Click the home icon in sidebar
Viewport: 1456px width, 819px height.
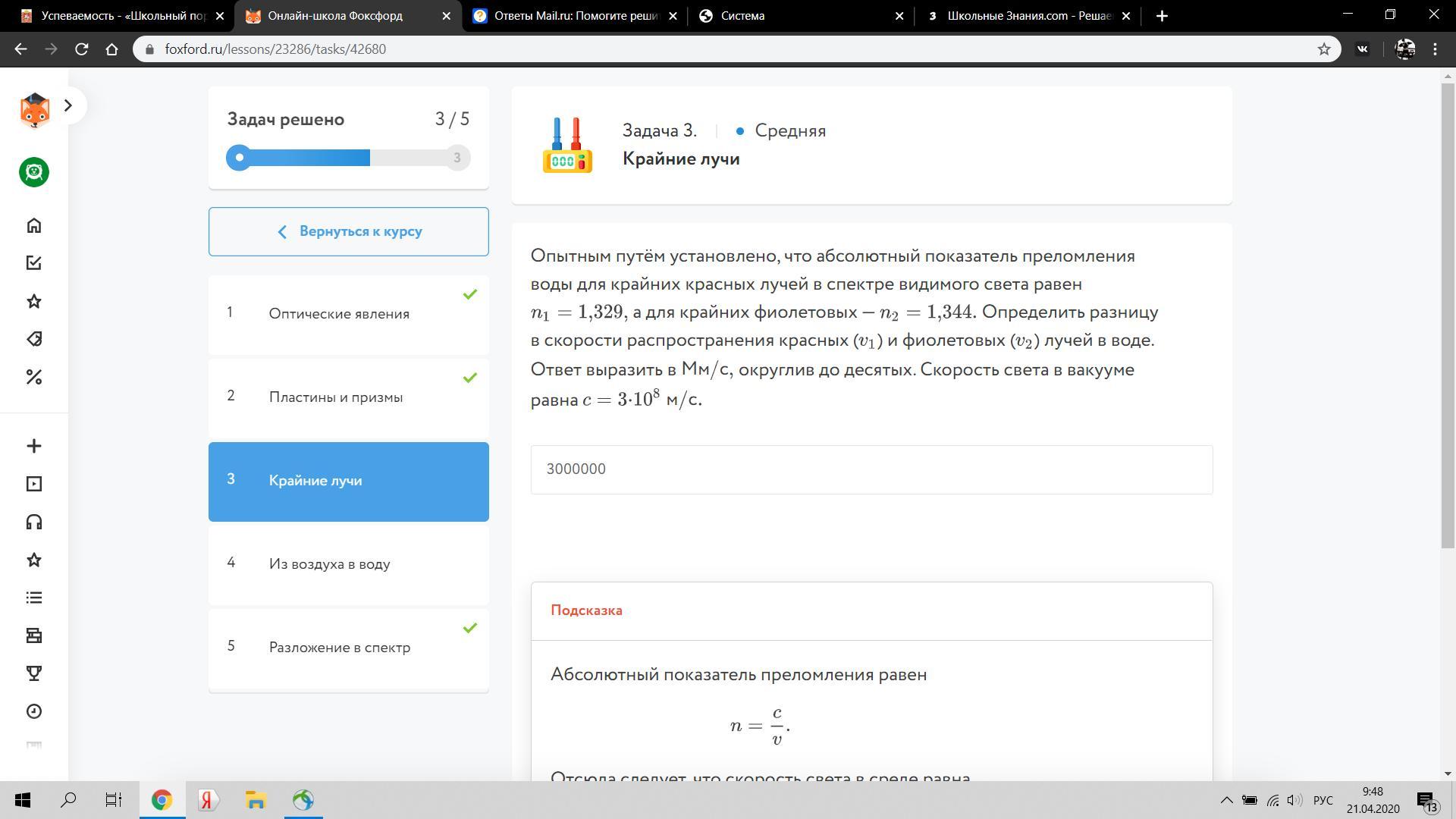coord(33,225)
